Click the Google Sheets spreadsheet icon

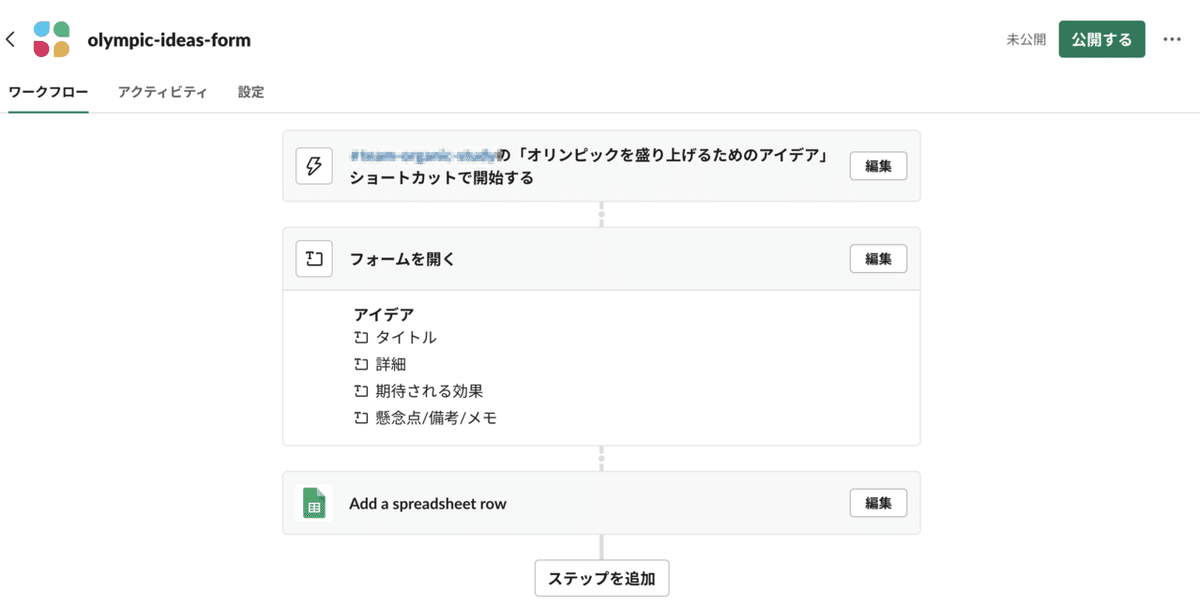314,503
